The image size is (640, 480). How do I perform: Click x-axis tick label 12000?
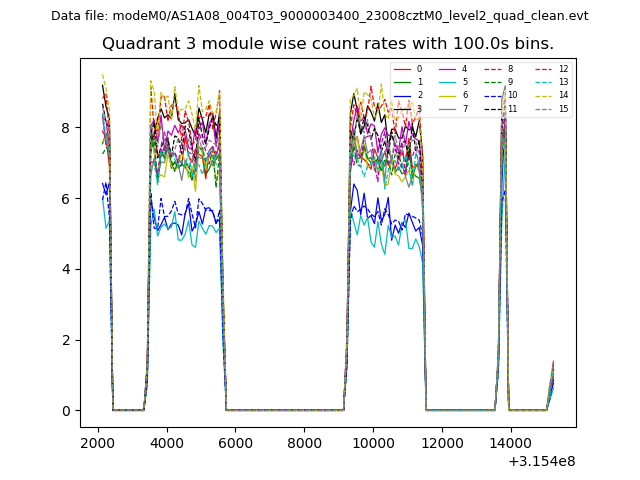point(442,442)
